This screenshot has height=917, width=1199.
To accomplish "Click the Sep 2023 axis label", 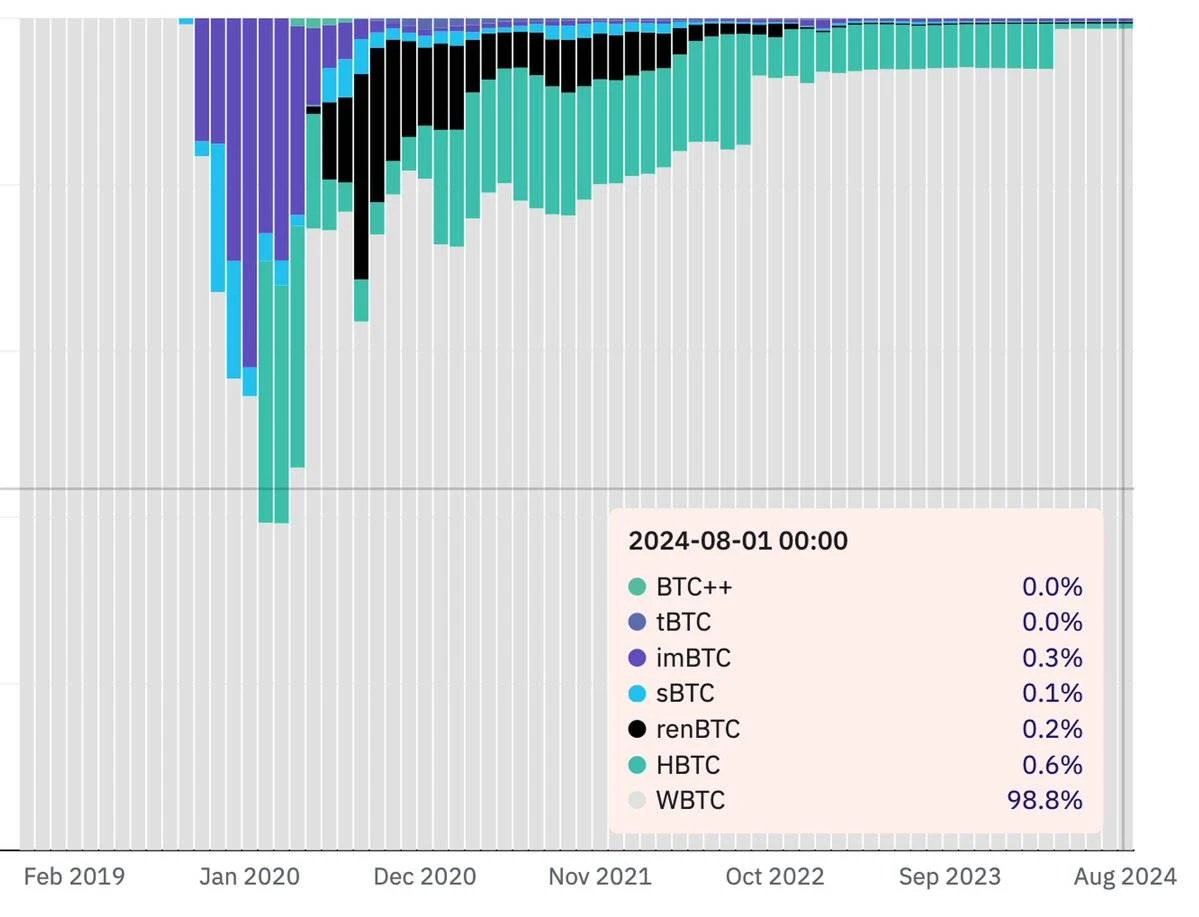I will tap(949, 877).
